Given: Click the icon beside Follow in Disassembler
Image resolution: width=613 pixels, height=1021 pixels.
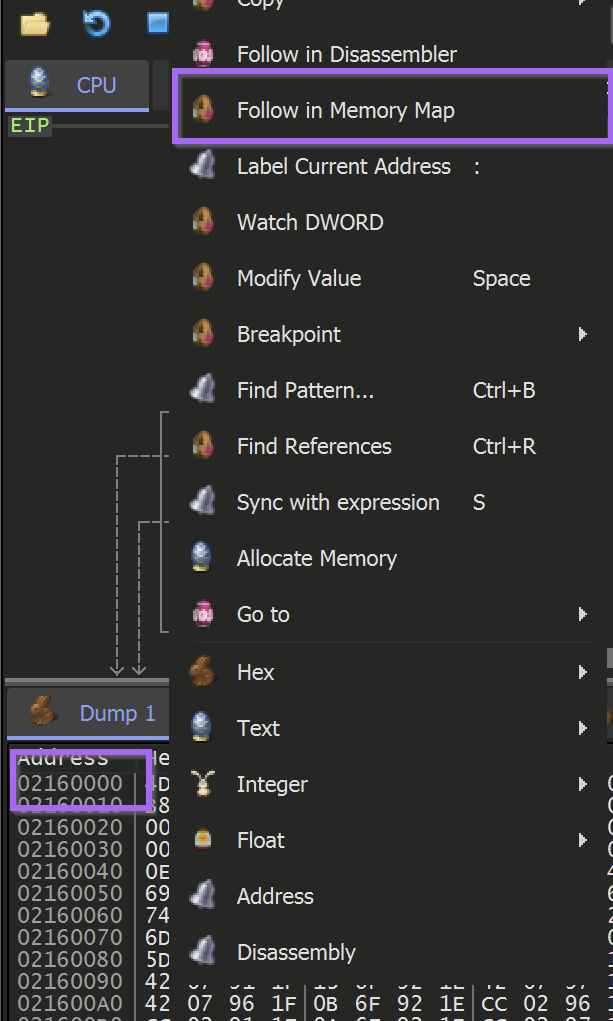Looking at the screenshot, I should click(x=203, y=54).
